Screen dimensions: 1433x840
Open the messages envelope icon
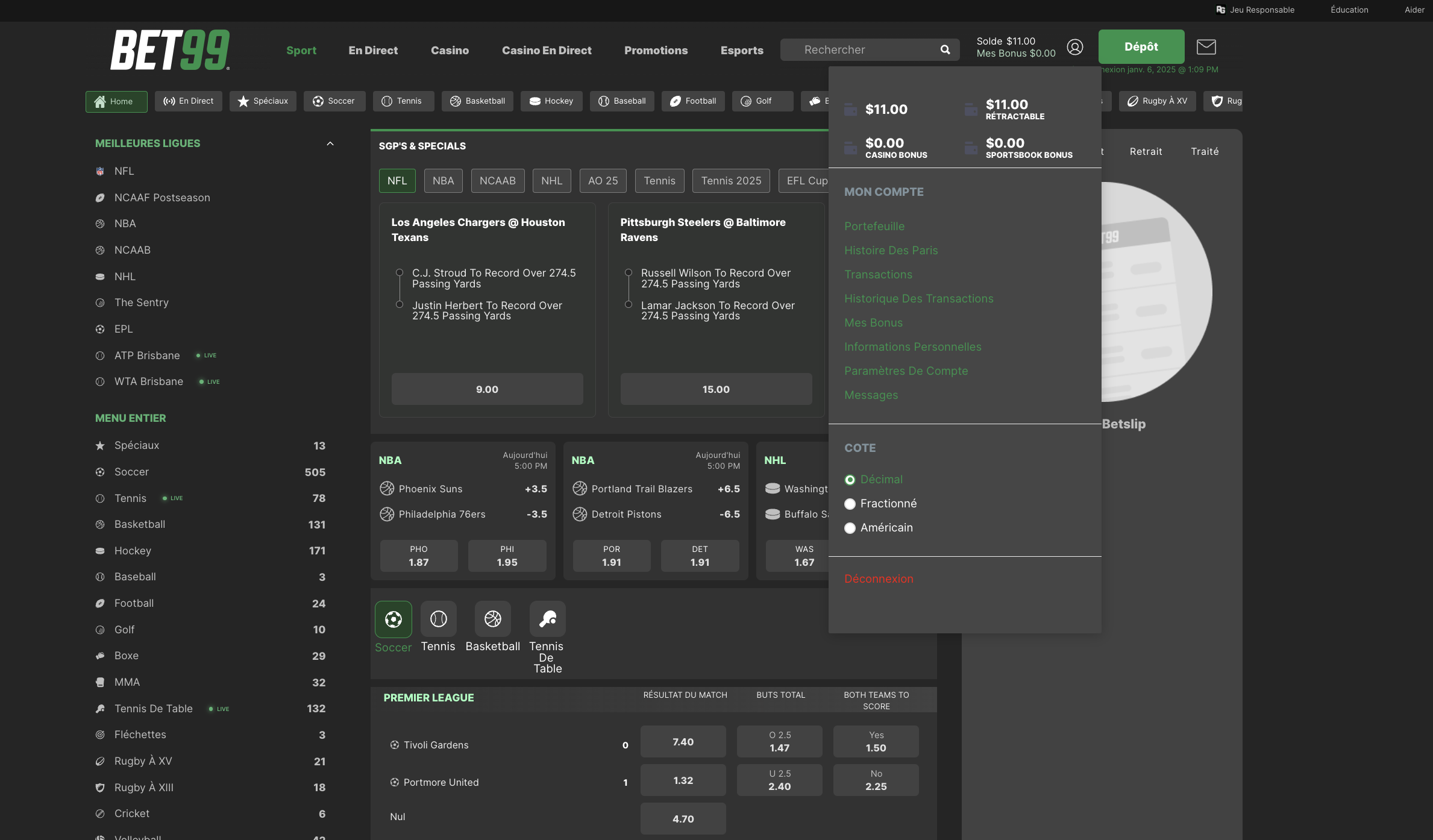click(x=1206, y=47)
